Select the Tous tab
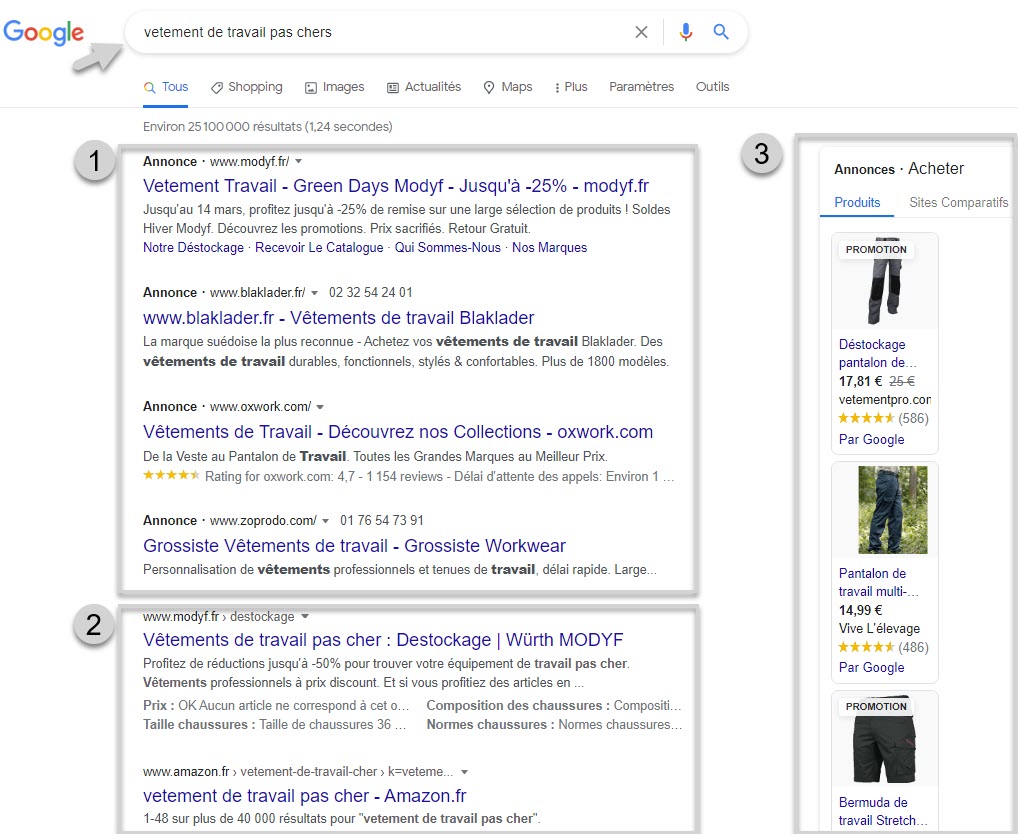Image resolution: width=1018 pixels, height=834 pixels. tap(166, 87)
